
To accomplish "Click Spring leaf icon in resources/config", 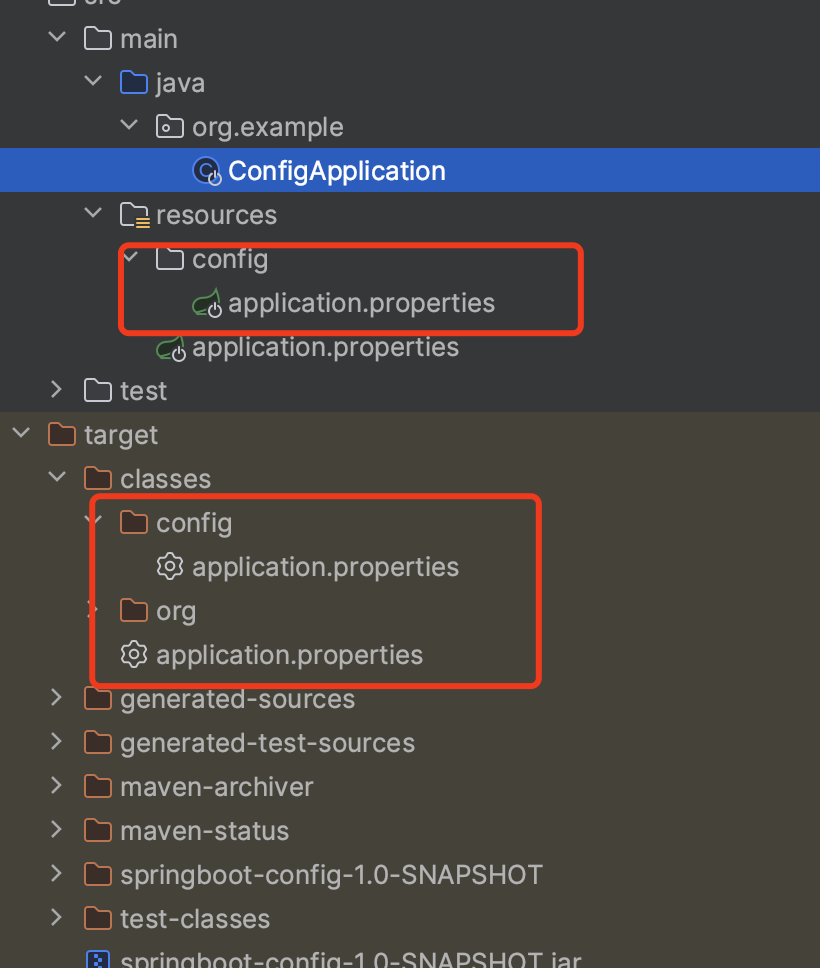I will point(207,303).
